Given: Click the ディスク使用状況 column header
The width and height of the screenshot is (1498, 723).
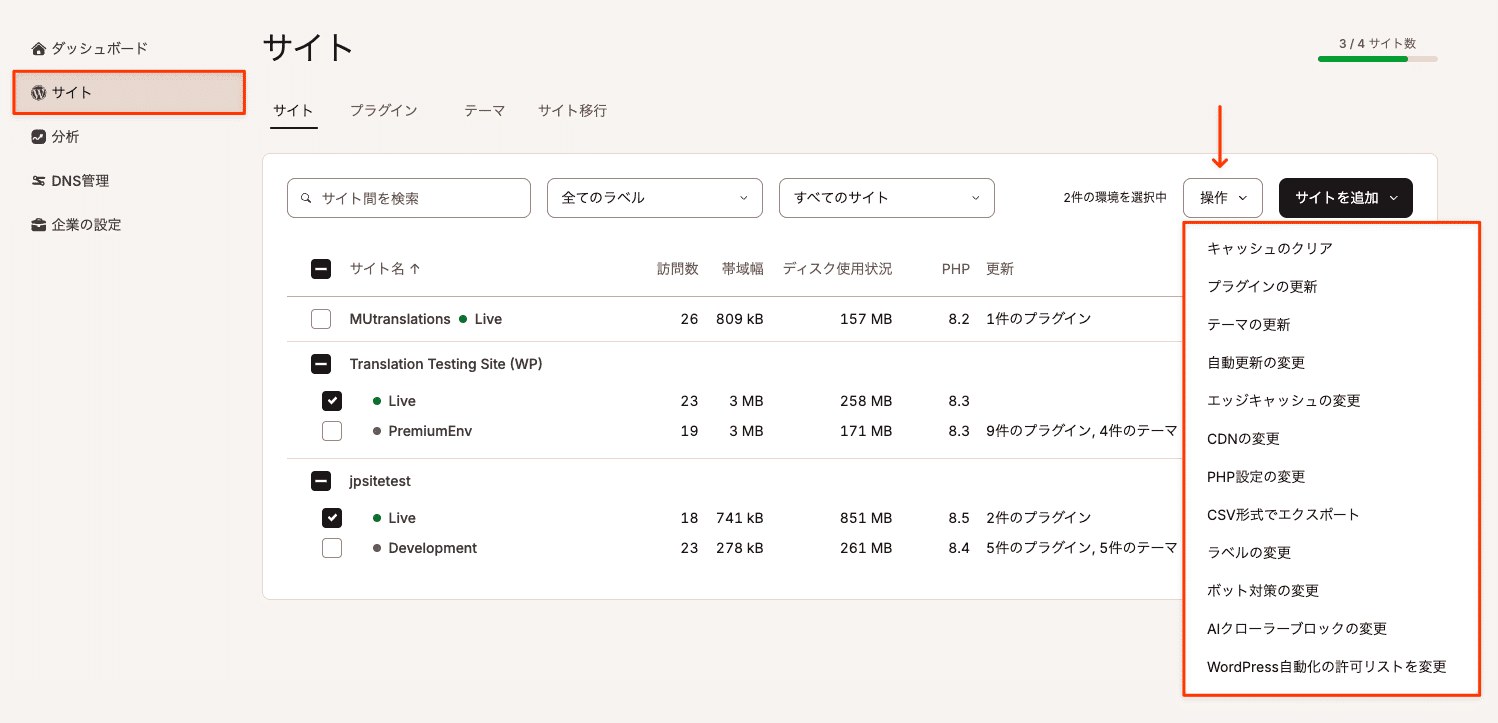Looking at the screenshot, I should 838,269.
